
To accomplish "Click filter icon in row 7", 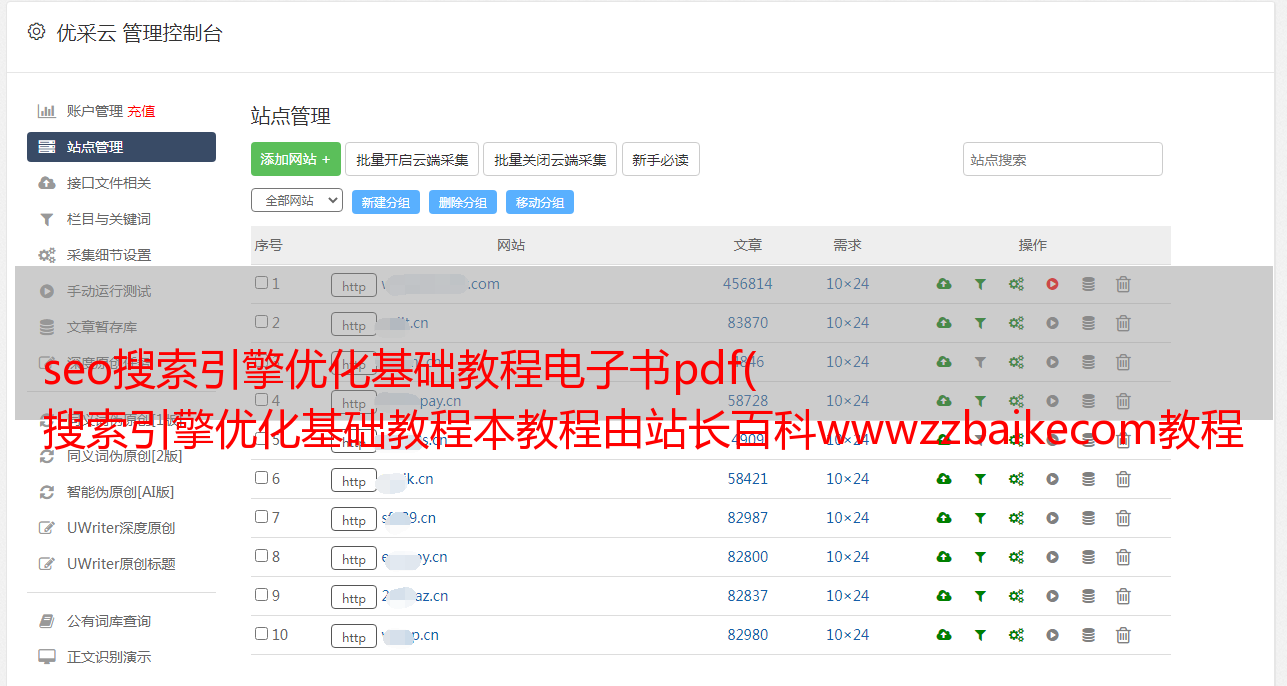I will [x=980, y=518].
